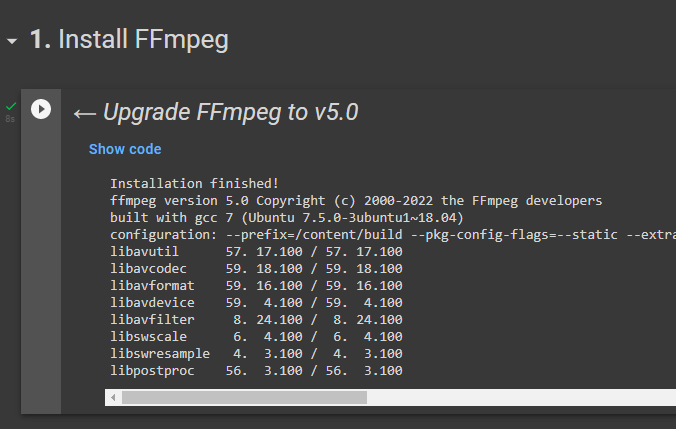The width and height of the screenshot is (676, 429).
Task: Select the 1. Install FFmpeg heading
Action: pyautogui.click(x=129, y=40)
